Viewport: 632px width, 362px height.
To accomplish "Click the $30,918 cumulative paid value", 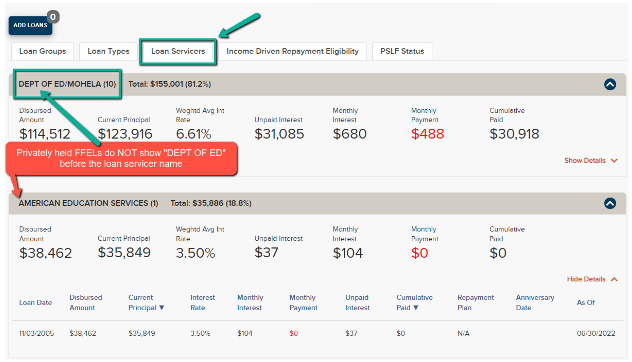I will click(514, 134).
